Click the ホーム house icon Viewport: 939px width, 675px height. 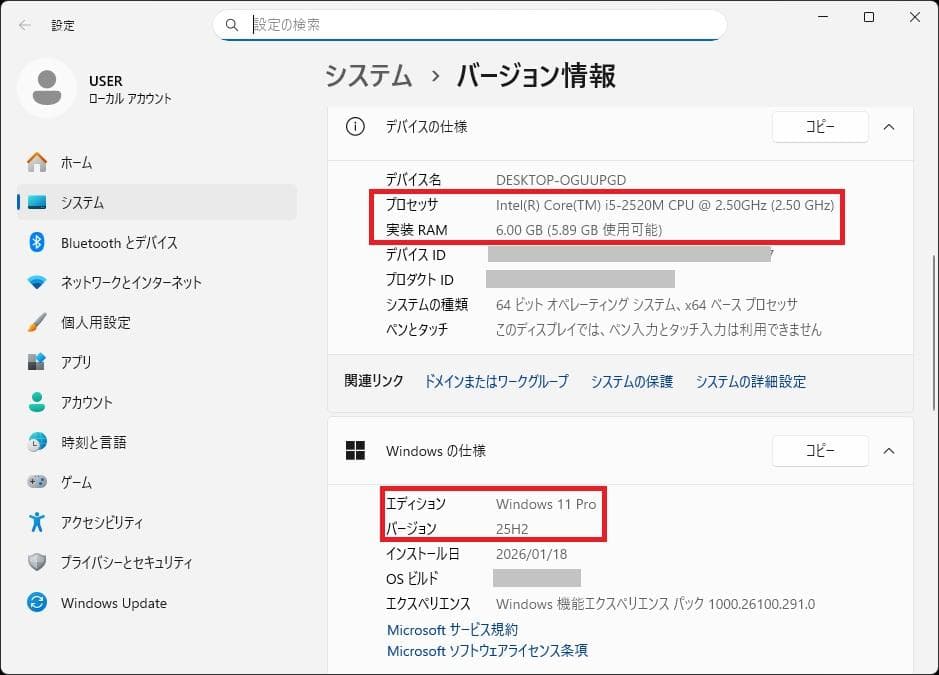(x=37, y=162)
